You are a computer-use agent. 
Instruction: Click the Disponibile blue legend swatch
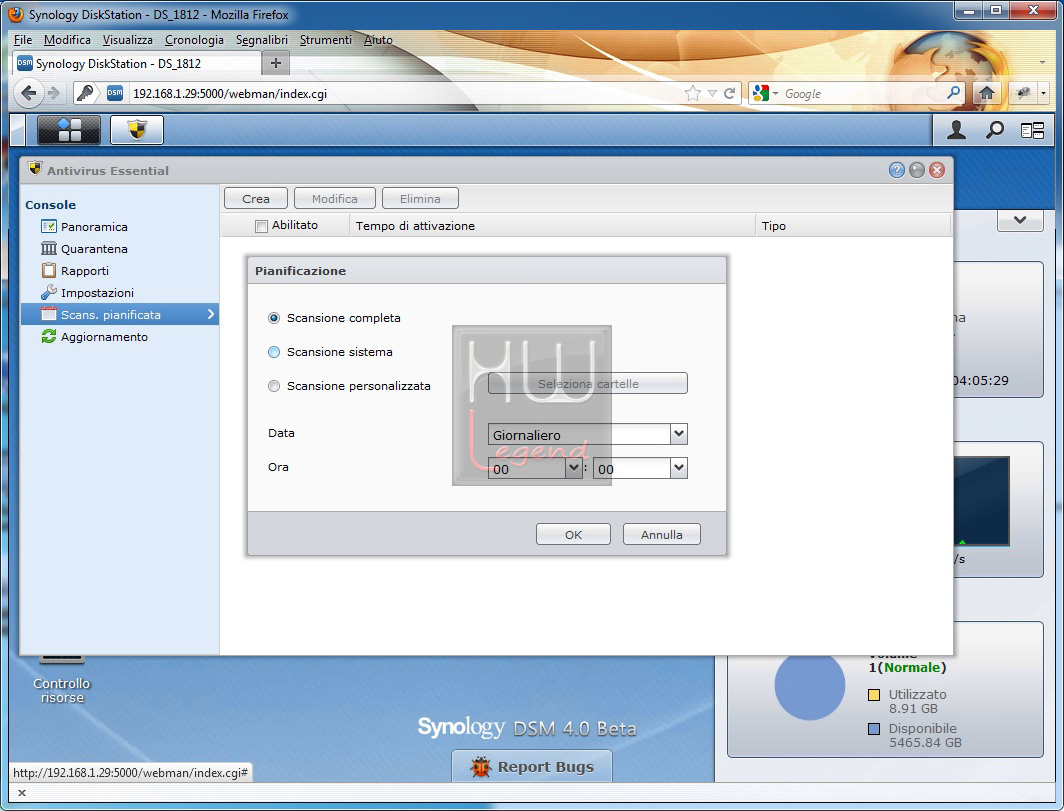pyautogui.click(x=874, y=729)
